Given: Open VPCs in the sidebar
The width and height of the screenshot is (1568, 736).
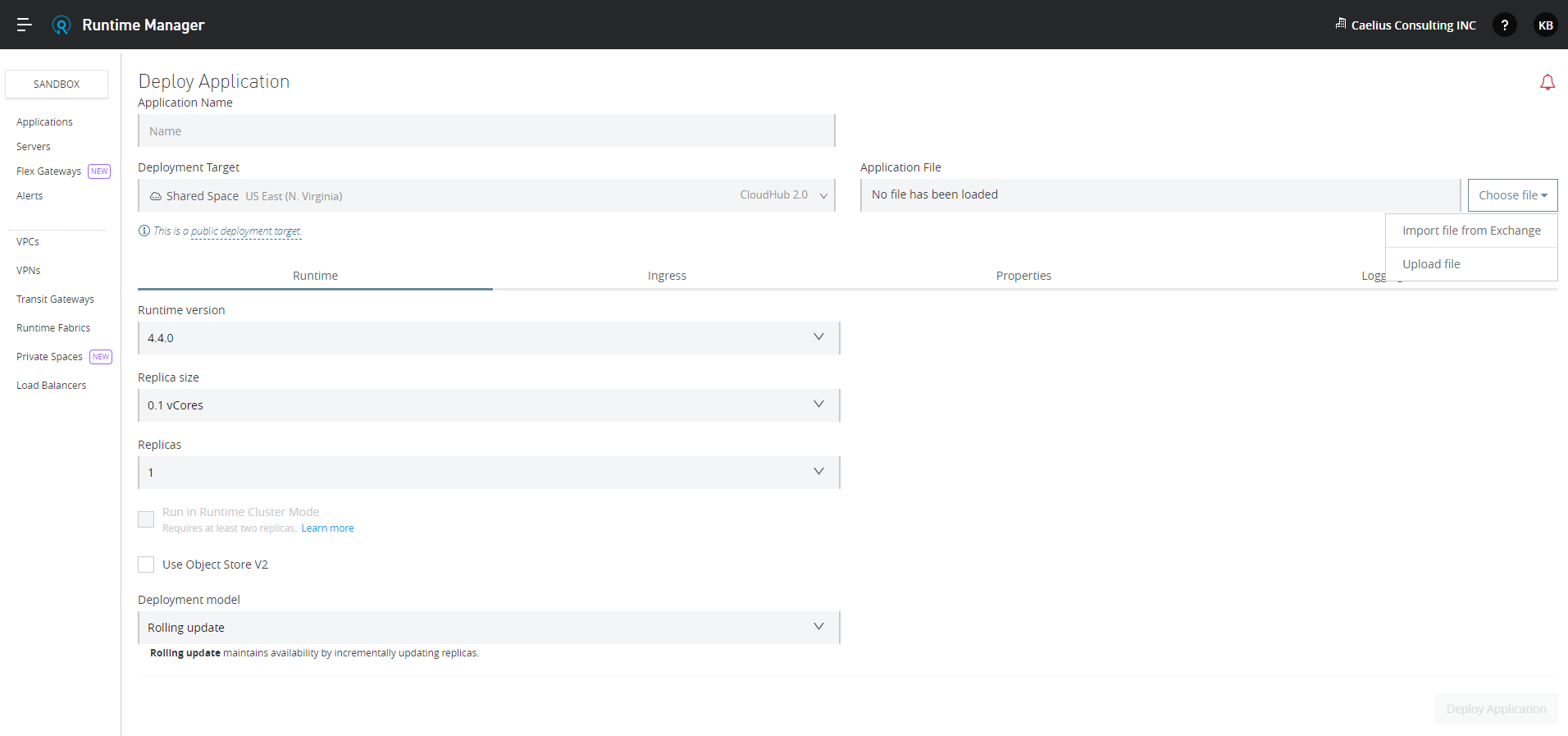Looking at the screenshot, I should (28, 242).
